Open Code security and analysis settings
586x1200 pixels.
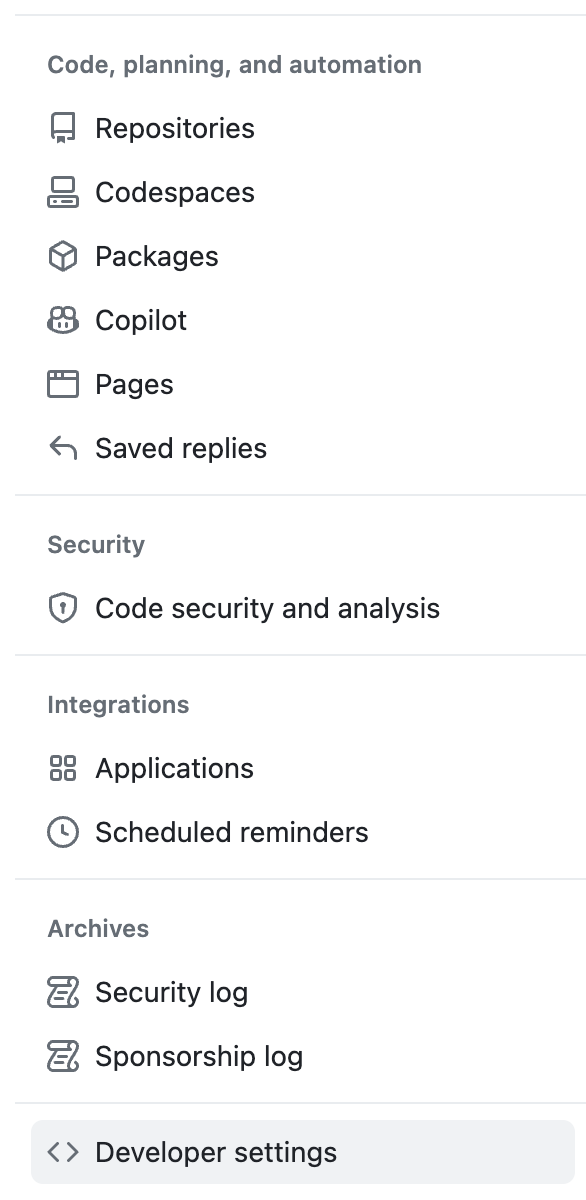[266, 608]
